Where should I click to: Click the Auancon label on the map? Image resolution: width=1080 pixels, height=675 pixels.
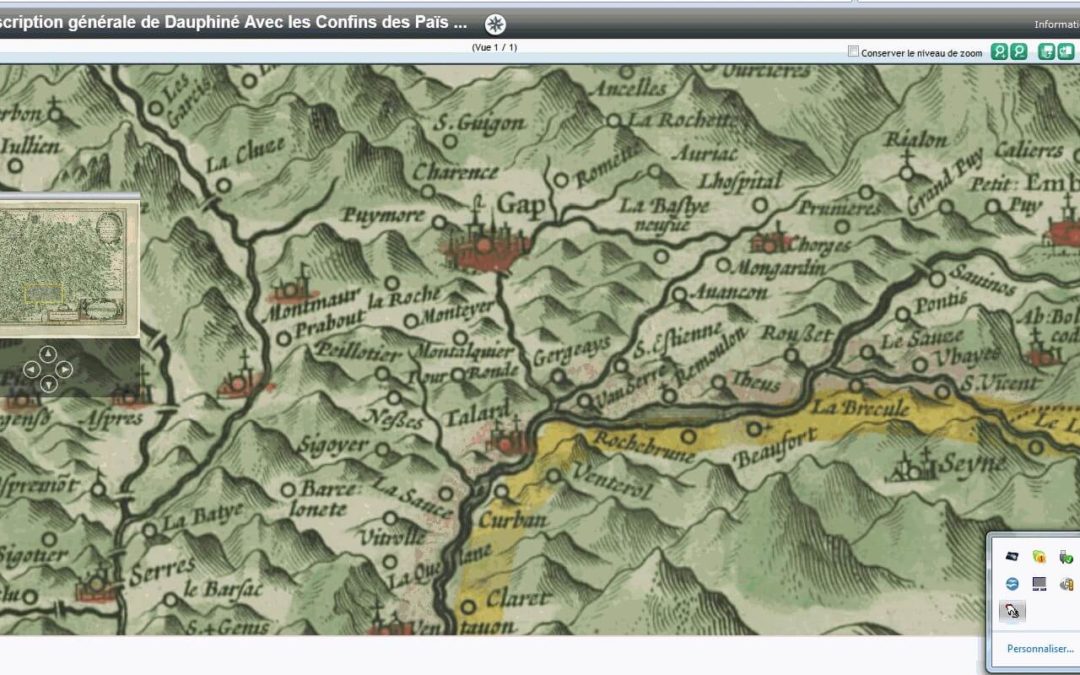coord(727,292)
